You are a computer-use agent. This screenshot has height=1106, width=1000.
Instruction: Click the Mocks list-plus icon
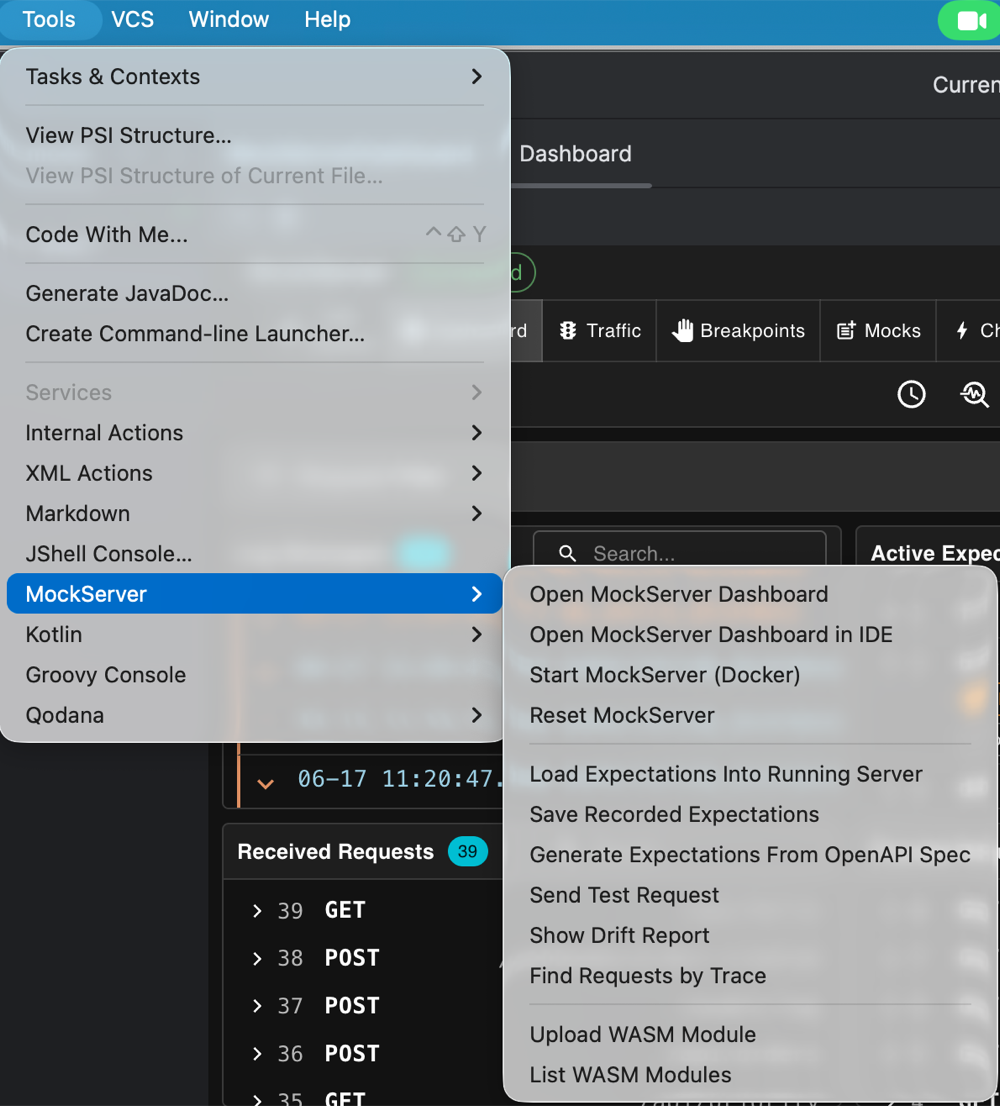click(846, 330)
